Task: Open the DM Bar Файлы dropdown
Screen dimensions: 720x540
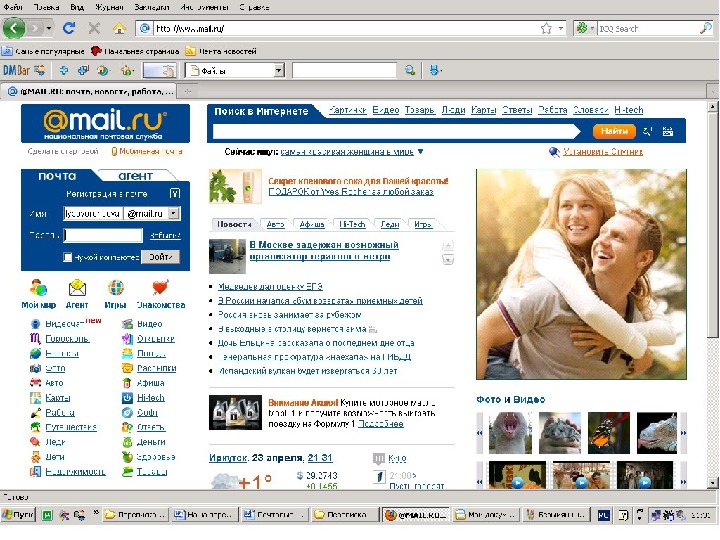Action: pyautogui.click(x=278, y=70)
